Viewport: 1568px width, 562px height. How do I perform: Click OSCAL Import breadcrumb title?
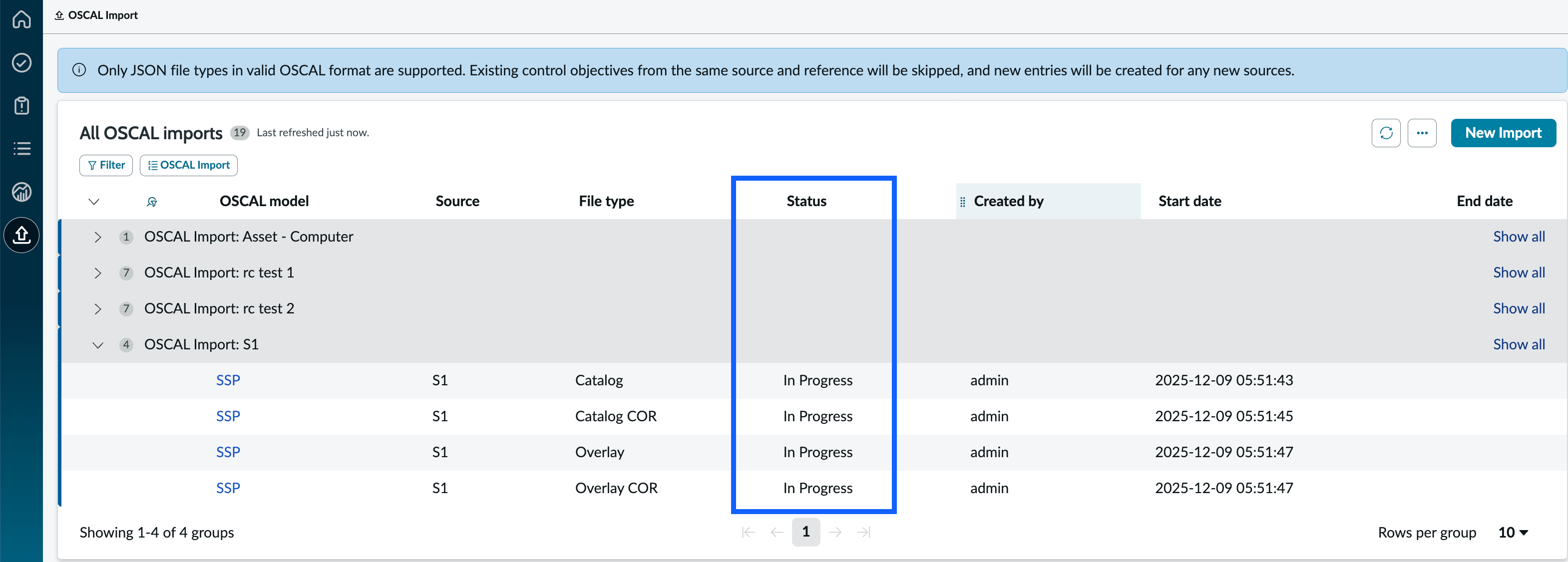click(103, 15)
